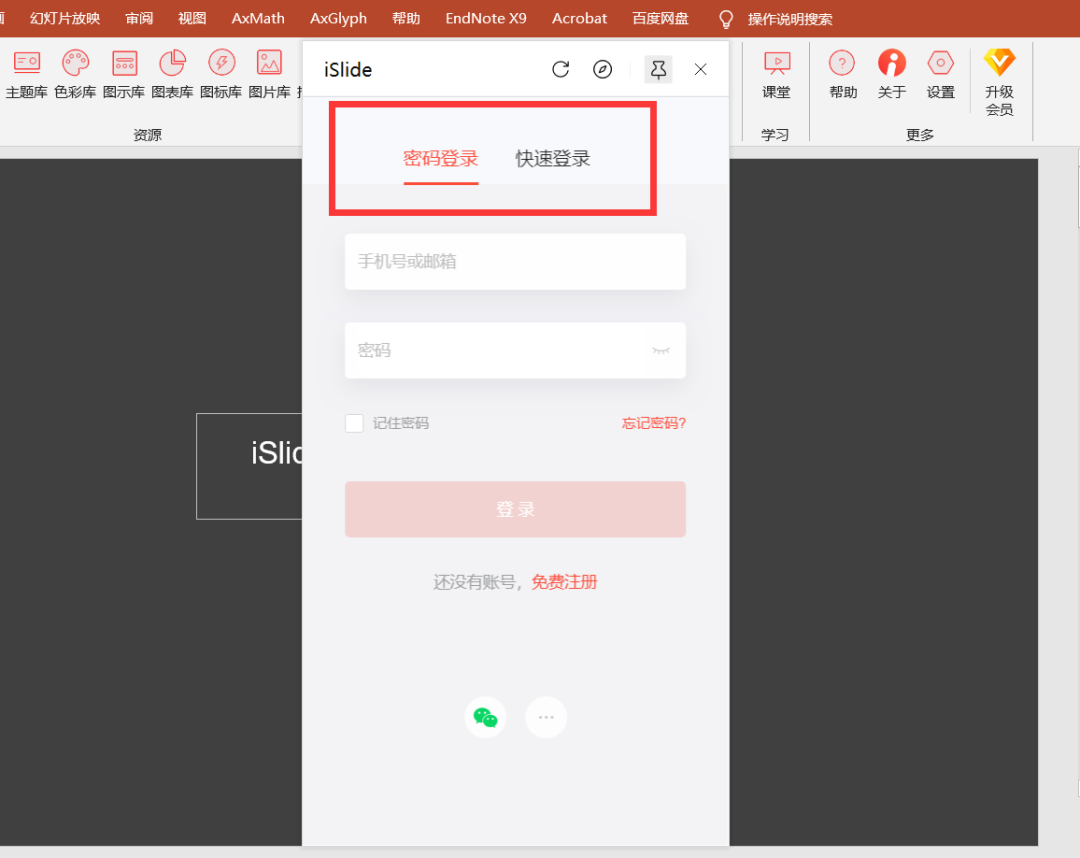Viewport: 1080px width, 858px height.
Task: Click the refresh icon in iSlide panel
Action: click(561, 70)
